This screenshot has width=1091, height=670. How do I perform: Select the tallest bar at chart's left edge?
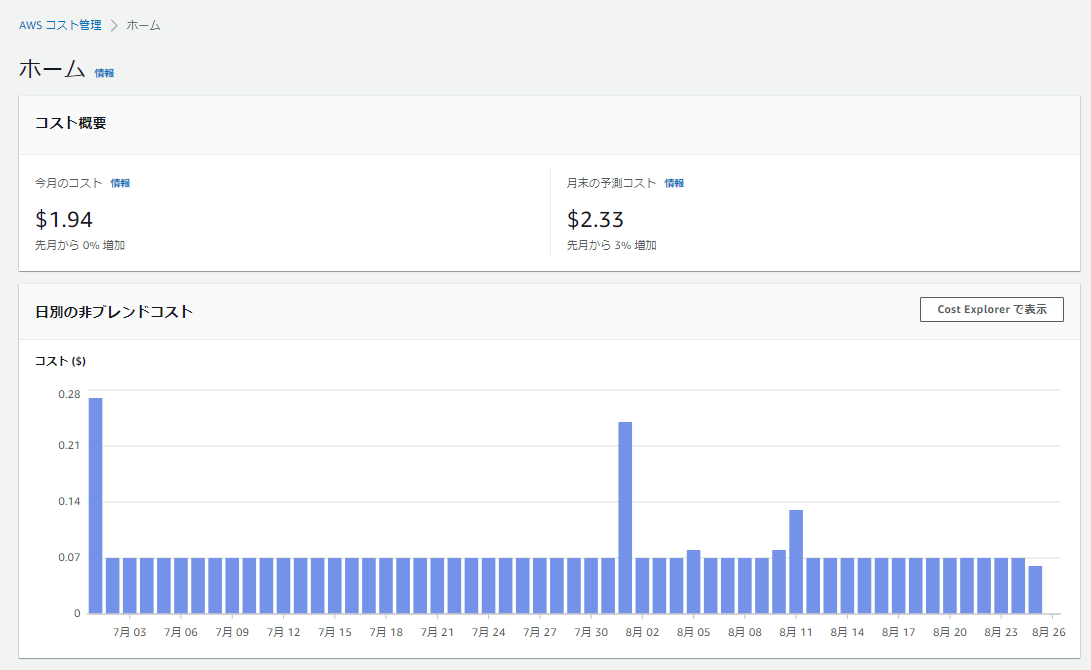[x=96, y=505]
